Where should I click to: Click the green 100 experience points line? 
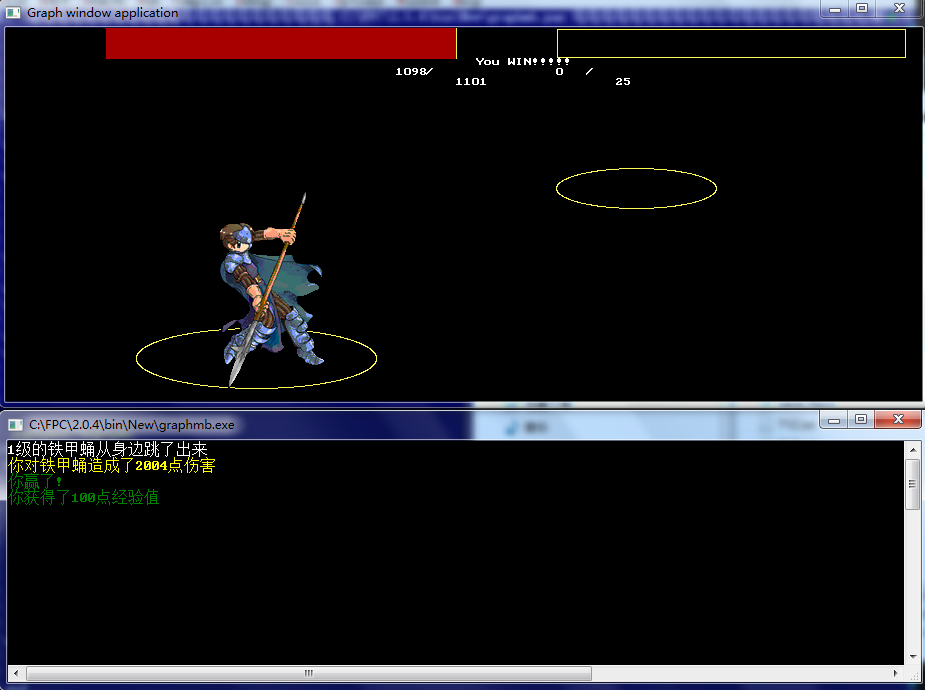click(x=84, y=497)
